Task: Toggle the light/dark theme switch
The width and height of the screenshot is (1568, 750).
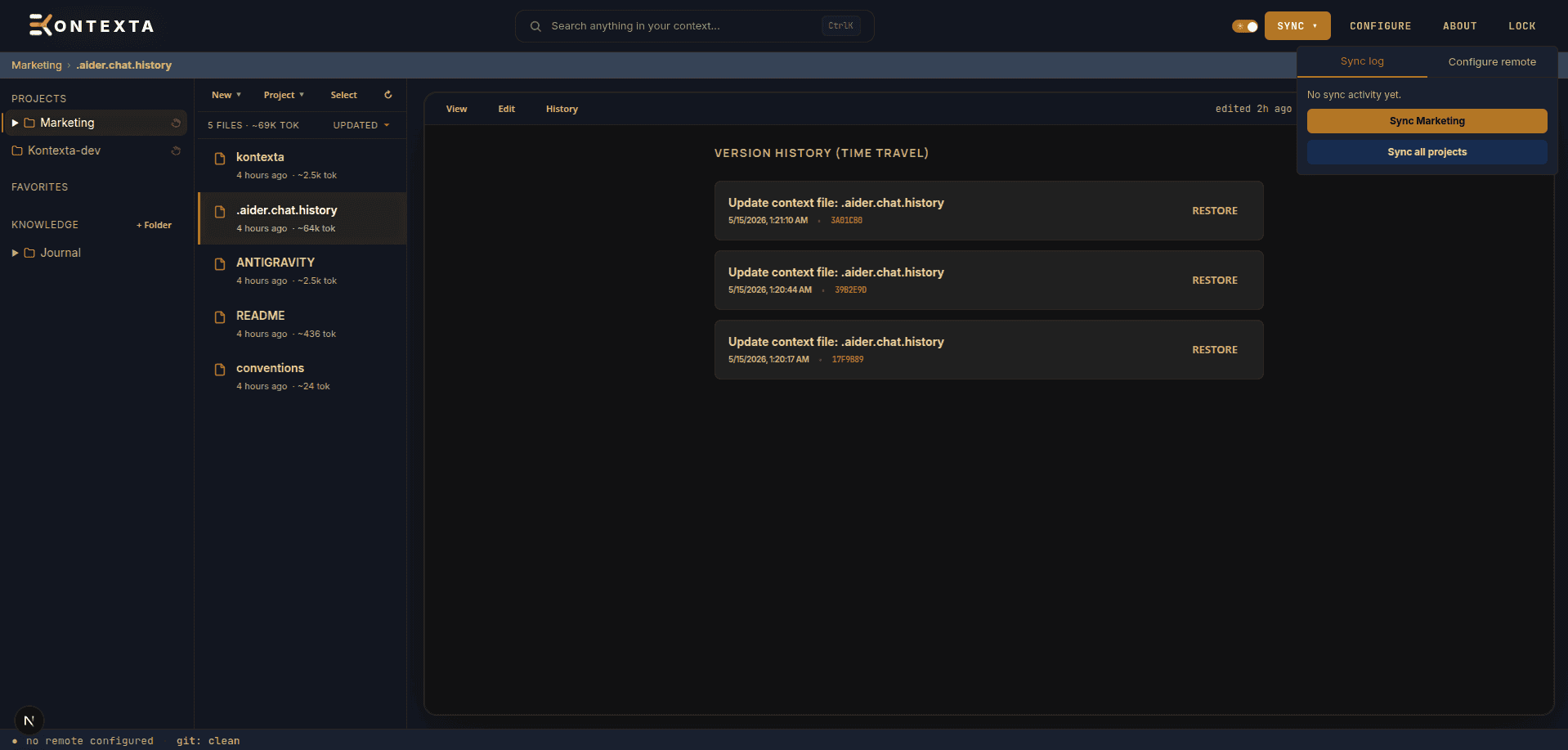Action: pos(1245,26)
